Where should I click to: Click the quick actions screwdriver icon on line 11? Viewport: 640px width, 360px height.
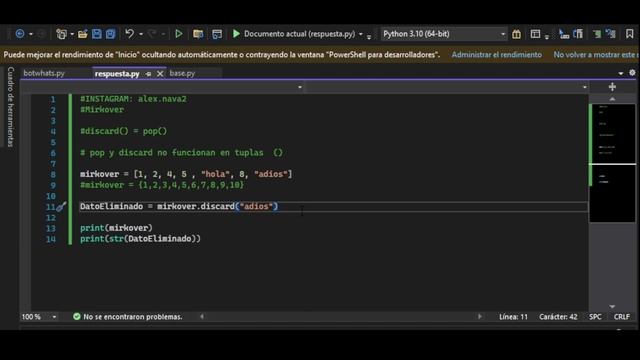61,207
